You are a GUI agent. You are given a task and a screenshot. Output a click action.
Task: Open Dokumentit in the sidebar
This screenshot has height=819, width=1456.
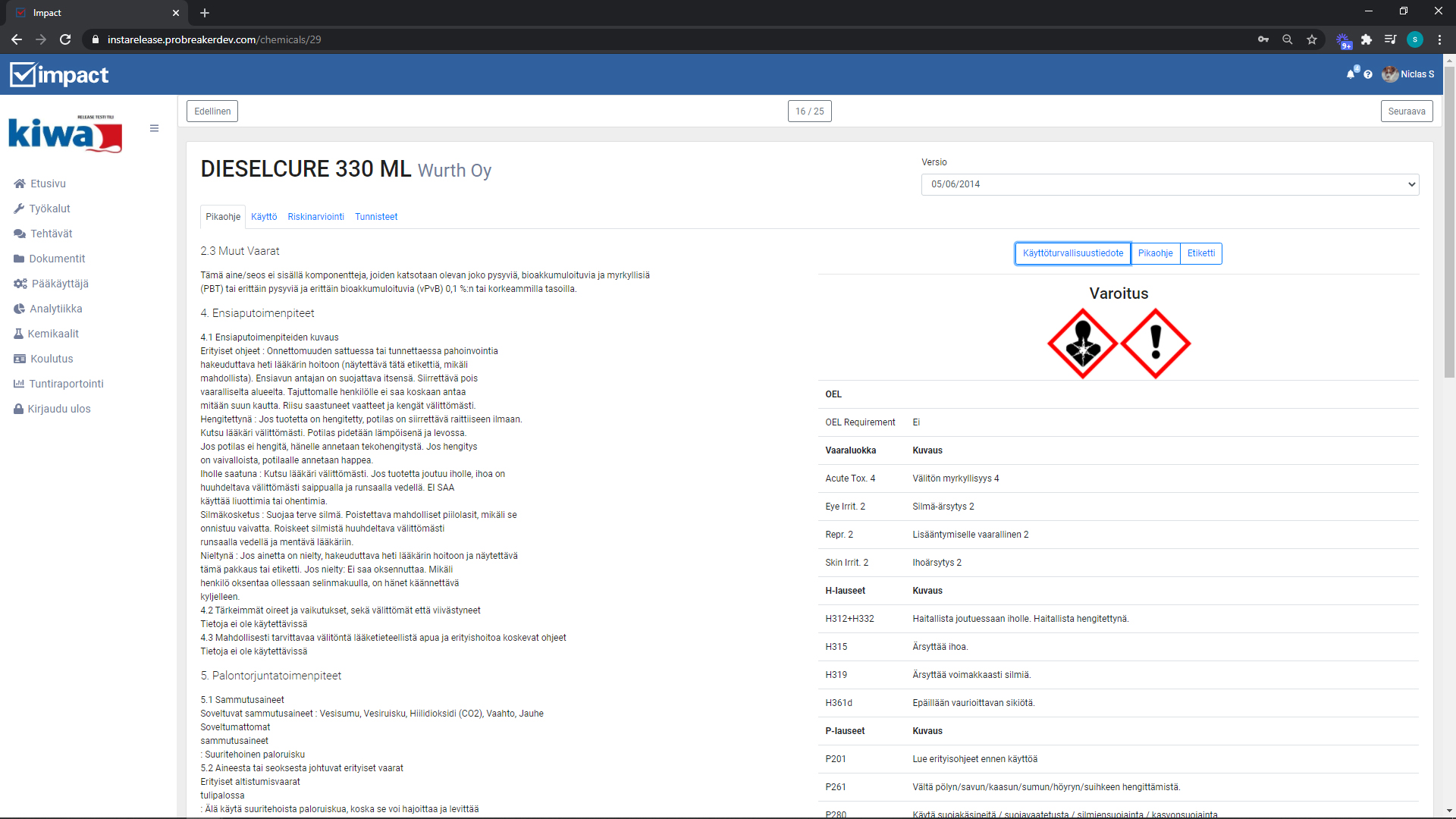(x=57, y=259)
